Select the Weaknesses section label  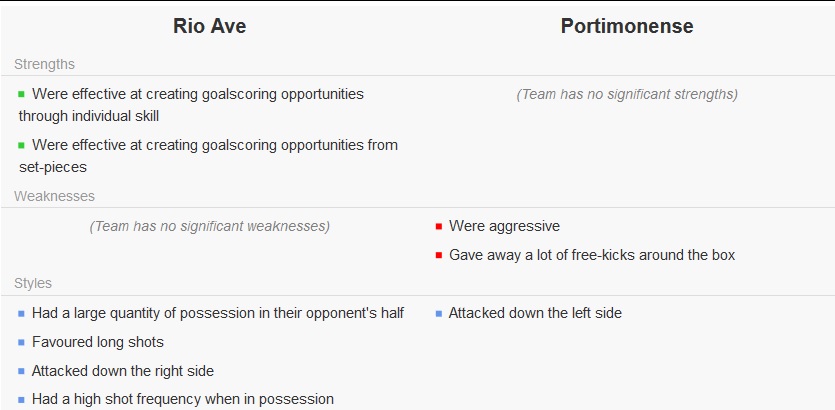[x=54, y=196]
